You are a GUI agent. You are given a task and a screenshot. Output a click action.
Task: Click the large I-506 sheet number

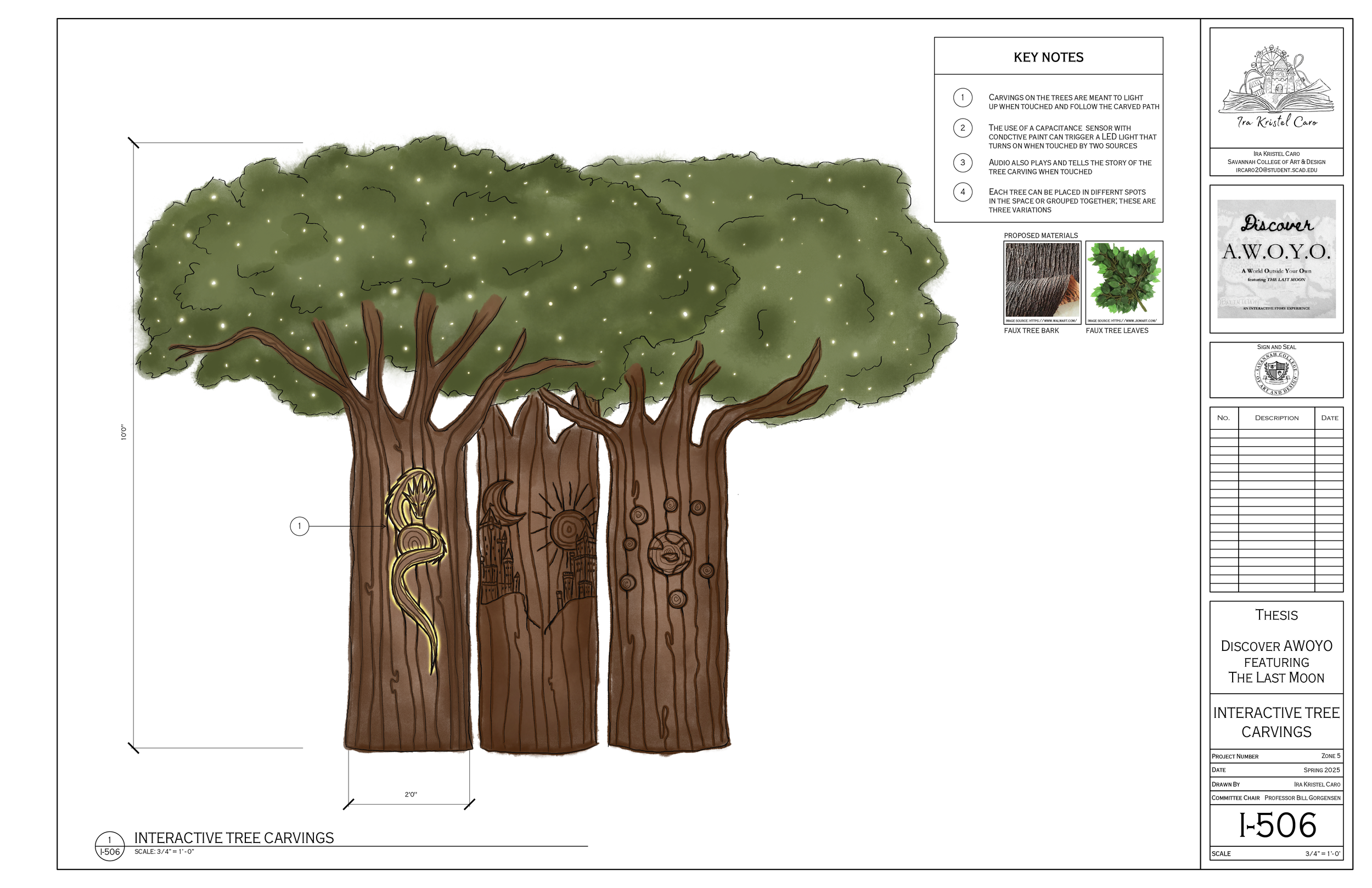(1278, 826)
